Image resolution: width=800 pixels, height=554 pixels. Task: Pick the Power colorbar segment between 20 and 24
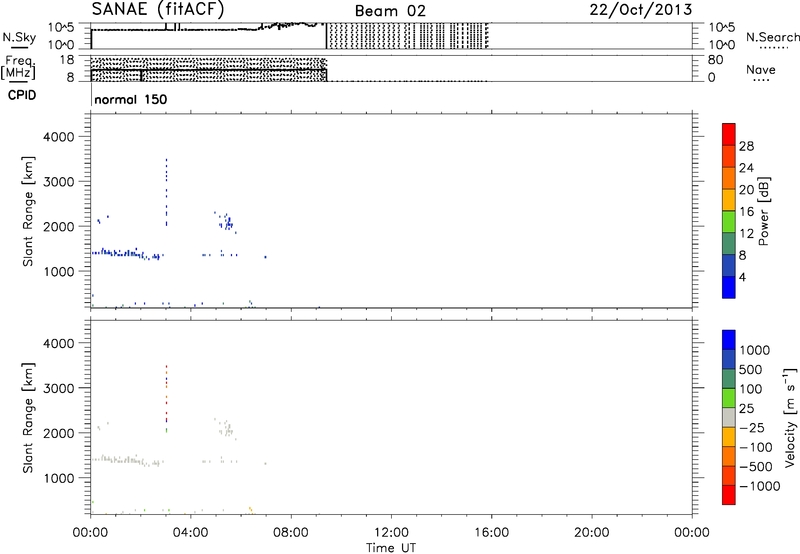[729, 178]
